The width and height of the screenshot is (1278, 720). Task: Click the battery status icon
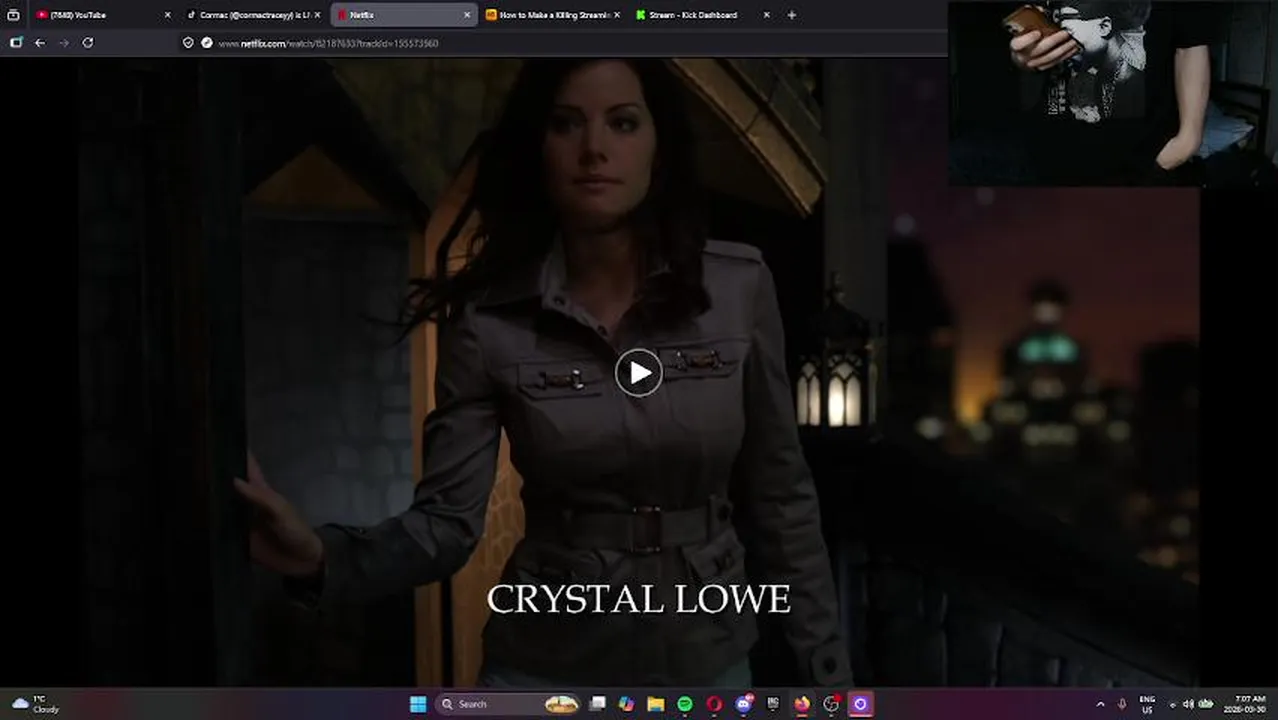[x=1206, y=704]
